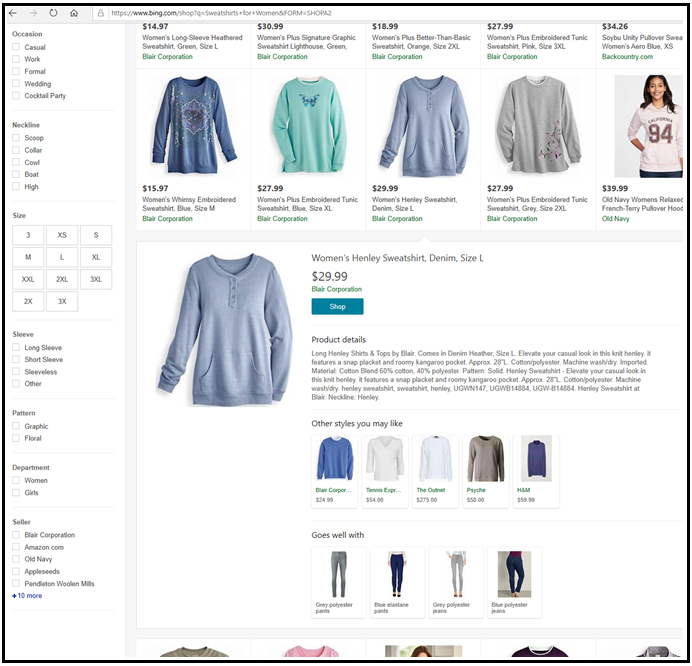Screen dimensions: 692x666
Task: Select the Blue elastane pants suggestion
Action: 397,582
